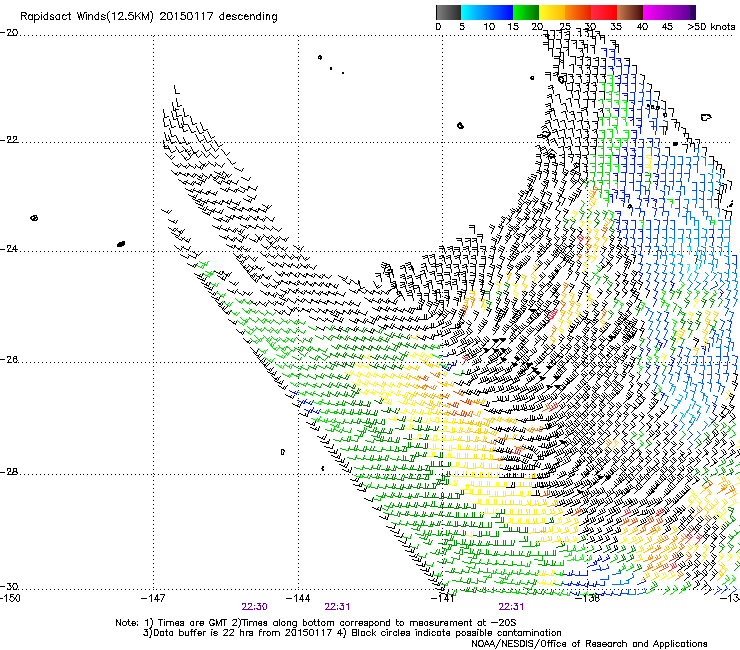
Task: Pick the brown 35-40 knots legend swatch
Action: tap(630, 12)
